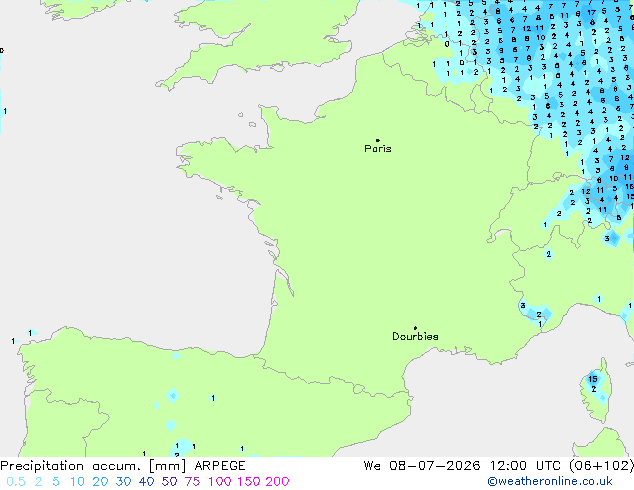Click the 10 mm legend value
This screenshot has width=634, height=490.
[77, 482]
